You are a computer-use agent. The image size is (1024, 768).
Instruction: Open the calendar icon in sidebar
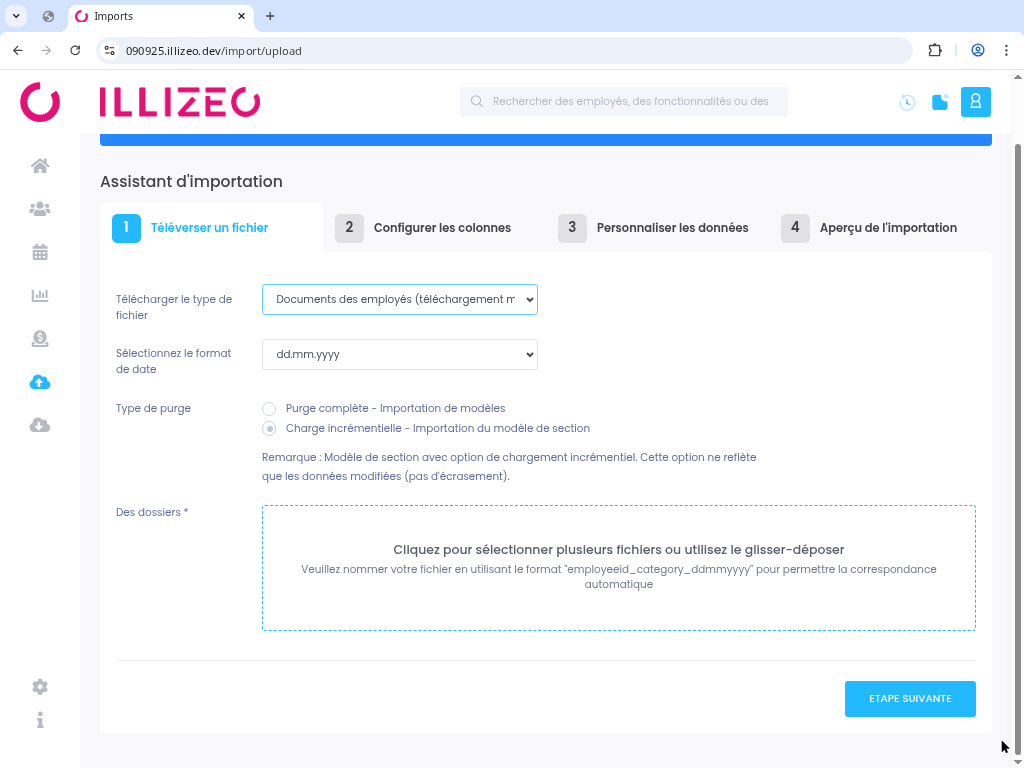40,252
